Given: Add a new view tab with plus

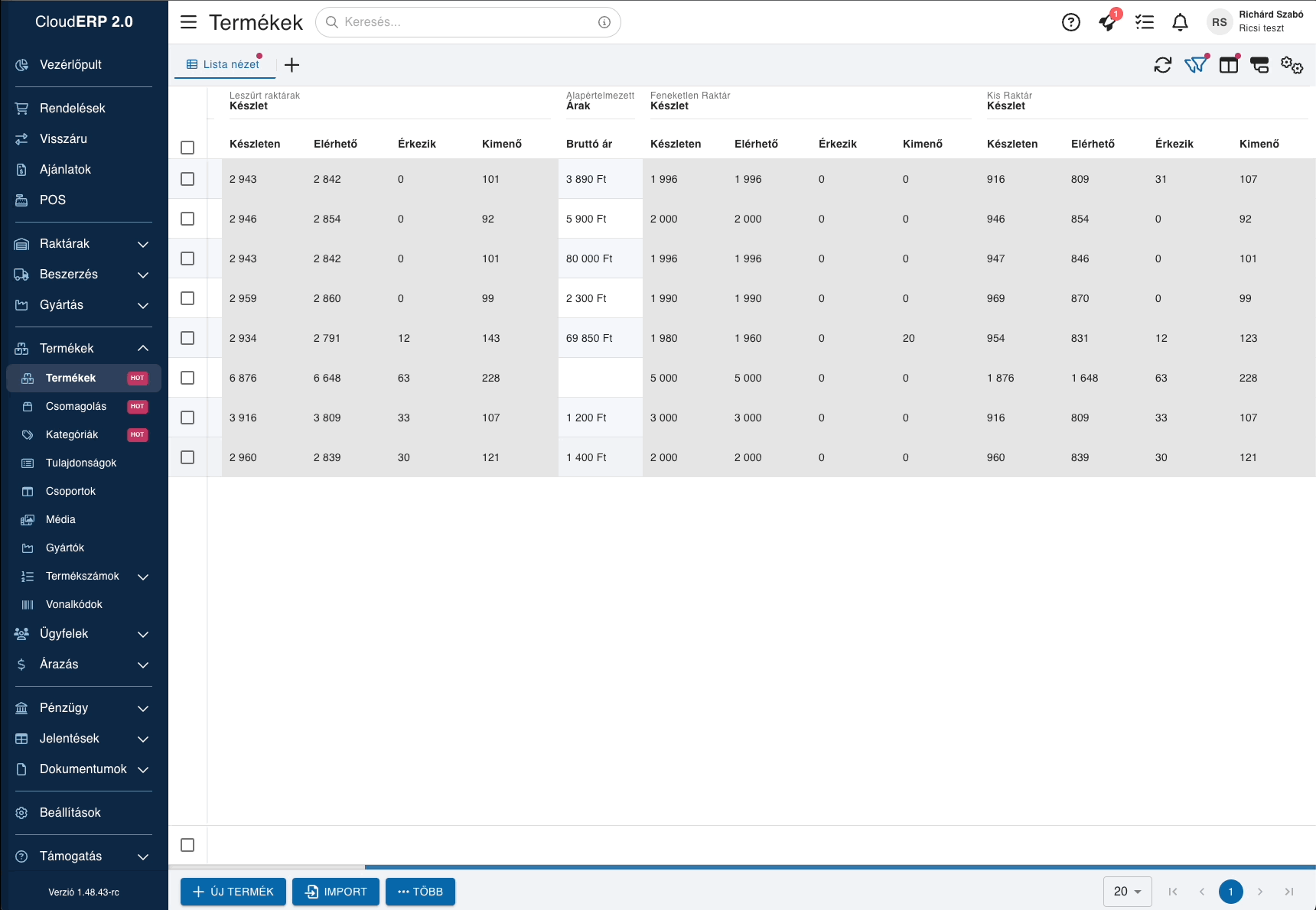Looking at the screenshot, I should (292, 65).
